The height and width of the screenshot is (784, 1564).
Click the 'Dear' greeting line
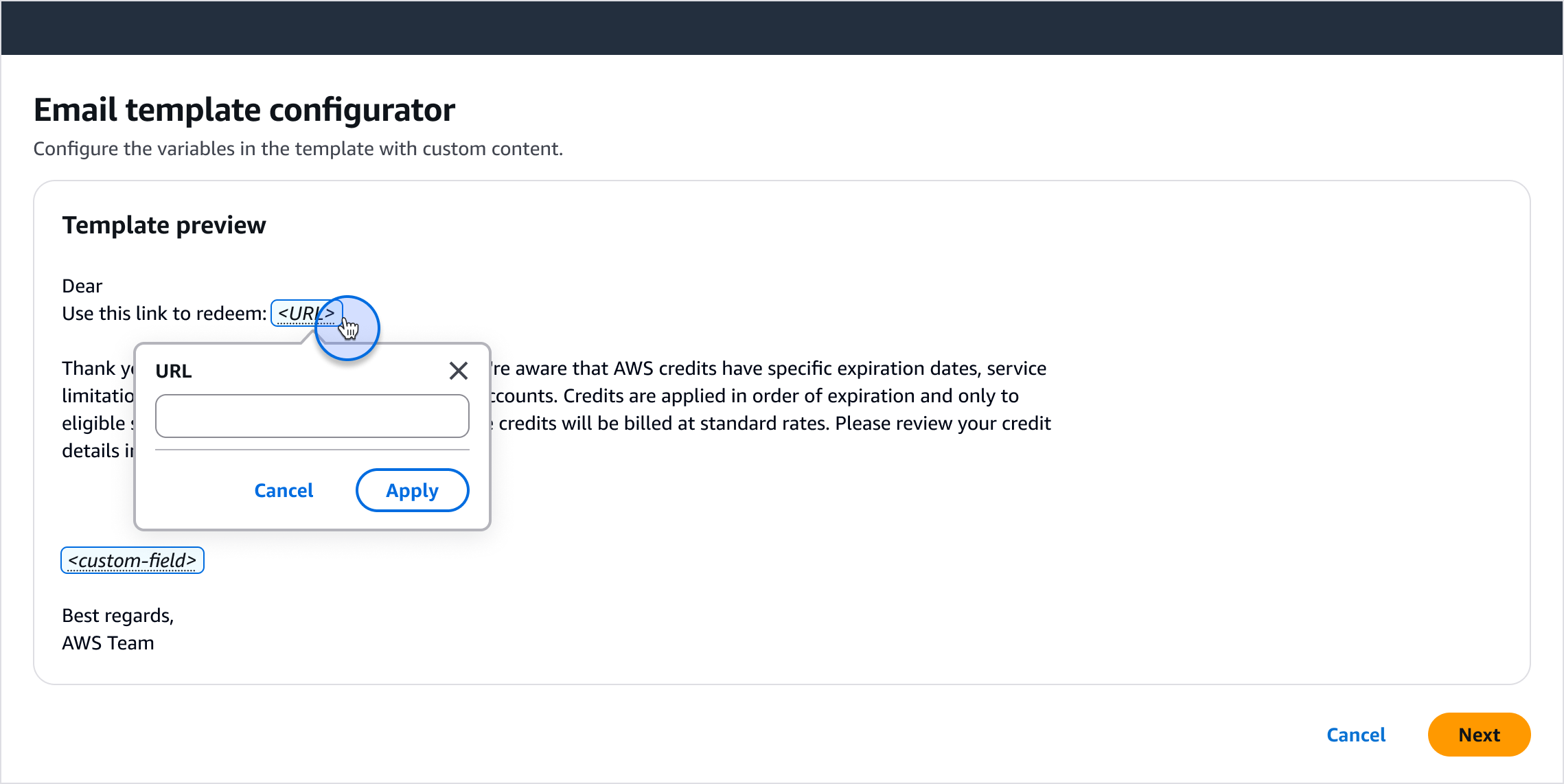82,286
